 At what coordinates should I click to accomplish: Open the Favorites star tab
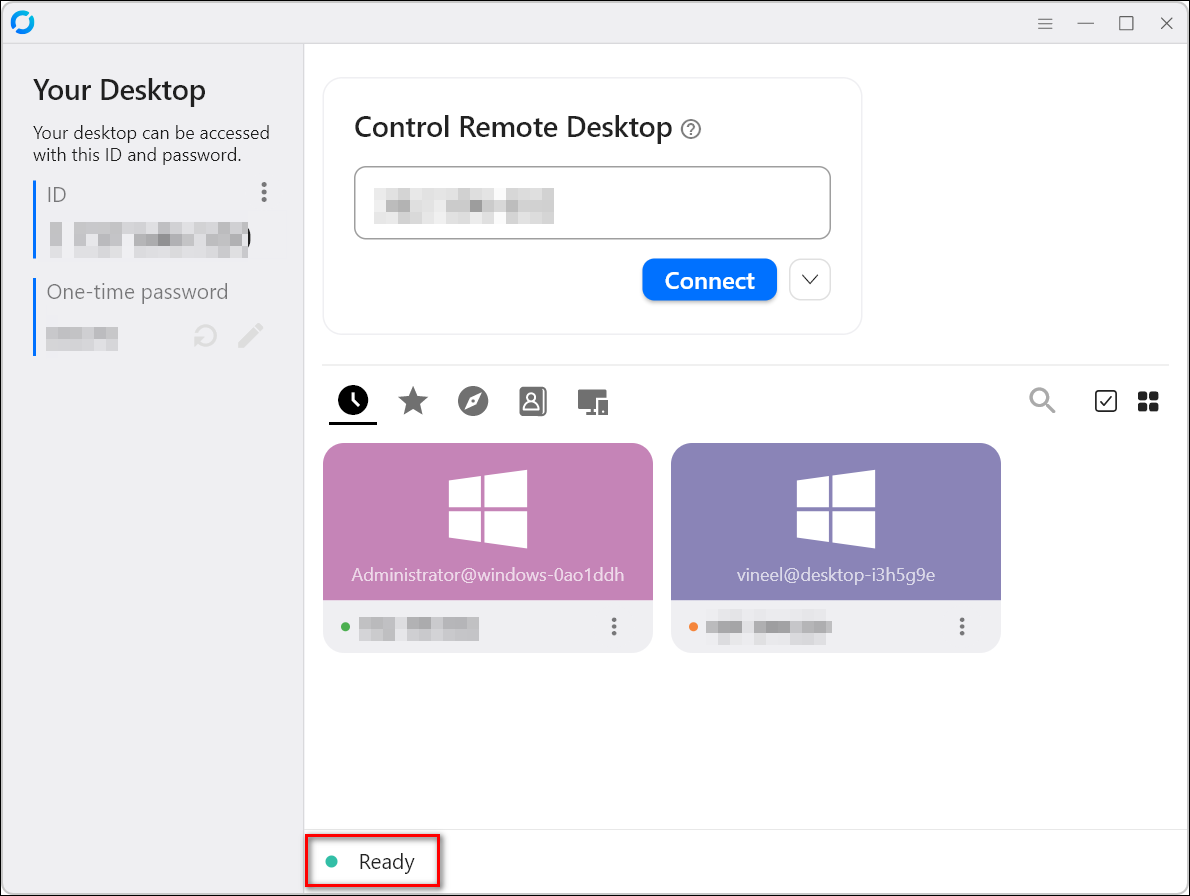(x=412, y=400)
